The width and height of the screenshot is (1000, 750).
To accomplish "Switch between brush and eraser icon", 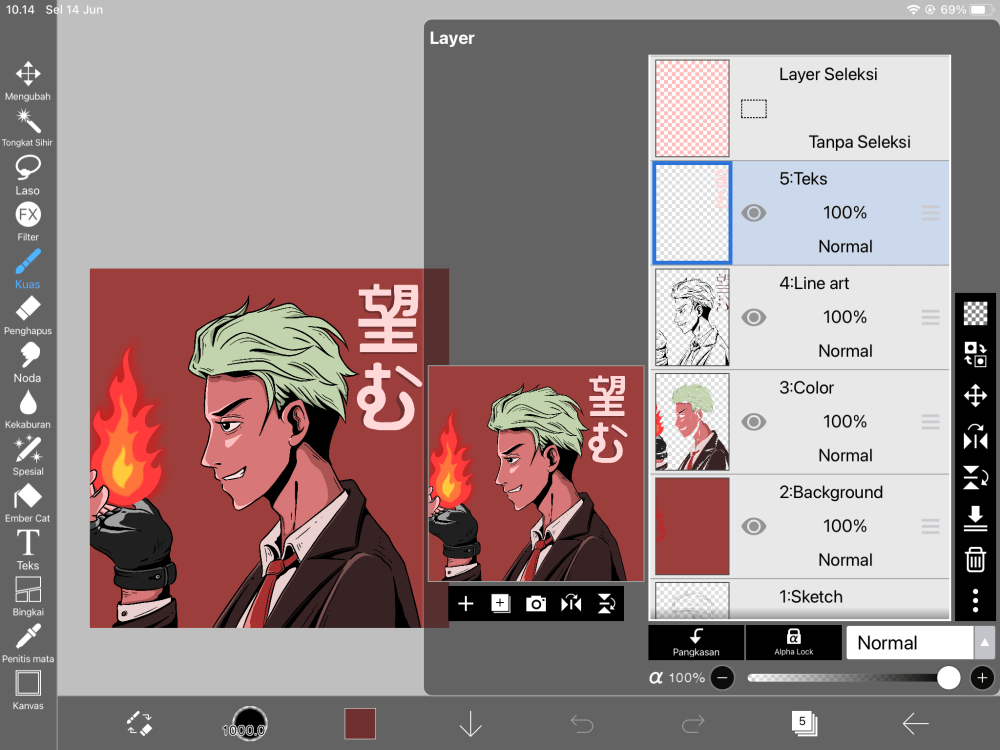I will tap(139, 724).
